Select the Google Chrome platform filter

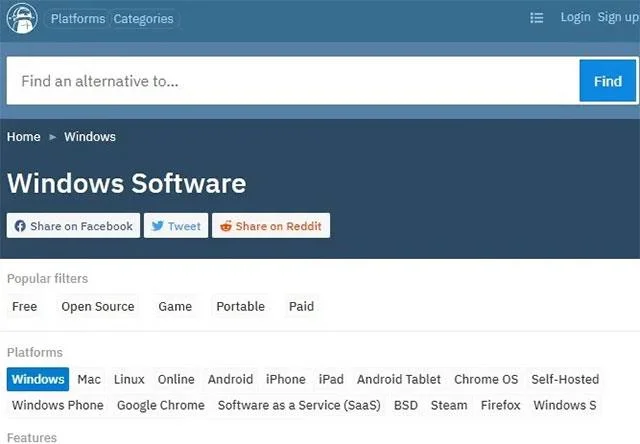[x=161, y=405]
